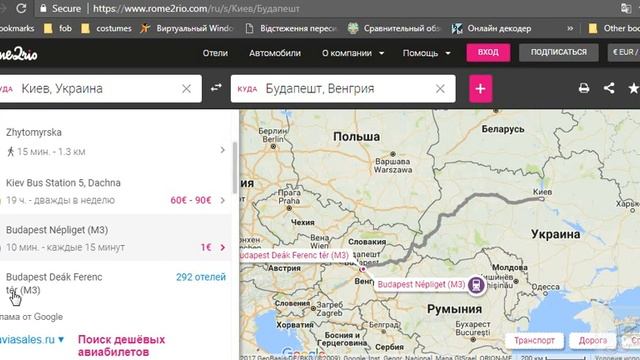Open the Отели menu item
This screenshot has width=640, height=360.
coord(215,53)
